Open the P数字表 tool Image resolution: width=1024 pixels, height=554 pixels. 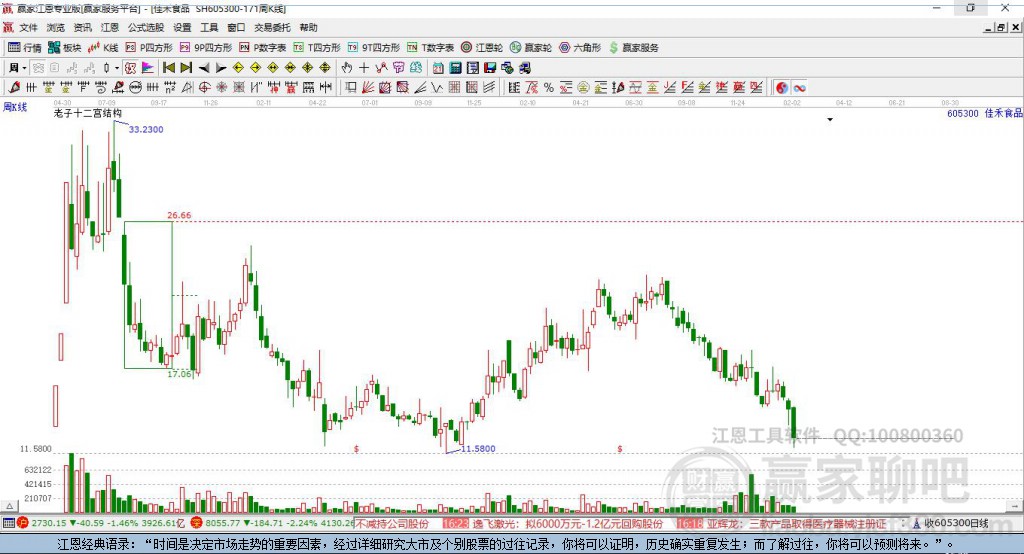click(x=263, y=48)
